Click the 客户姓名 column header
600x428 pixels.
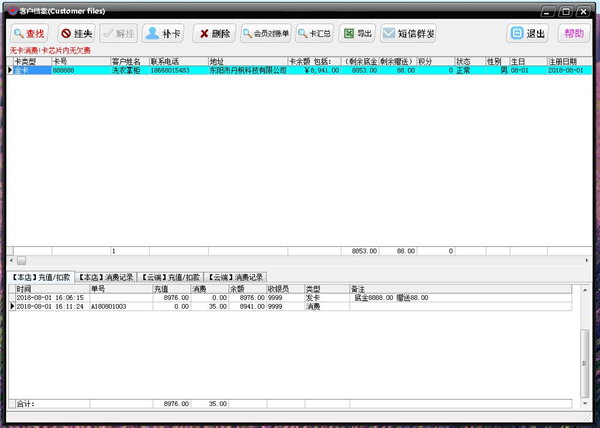127,61
